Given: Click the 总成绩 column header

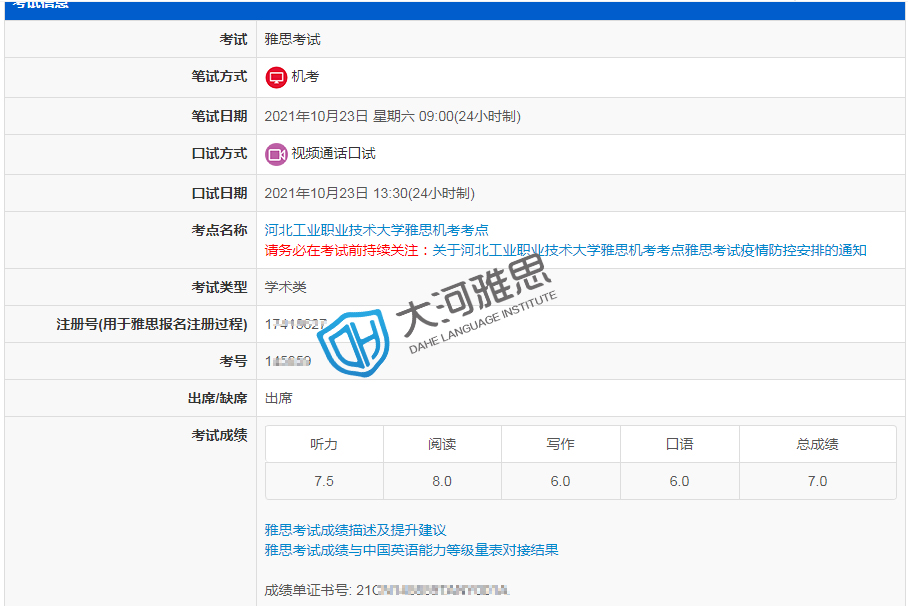Looking at the screenshot, I should click(x=818, y=444).
